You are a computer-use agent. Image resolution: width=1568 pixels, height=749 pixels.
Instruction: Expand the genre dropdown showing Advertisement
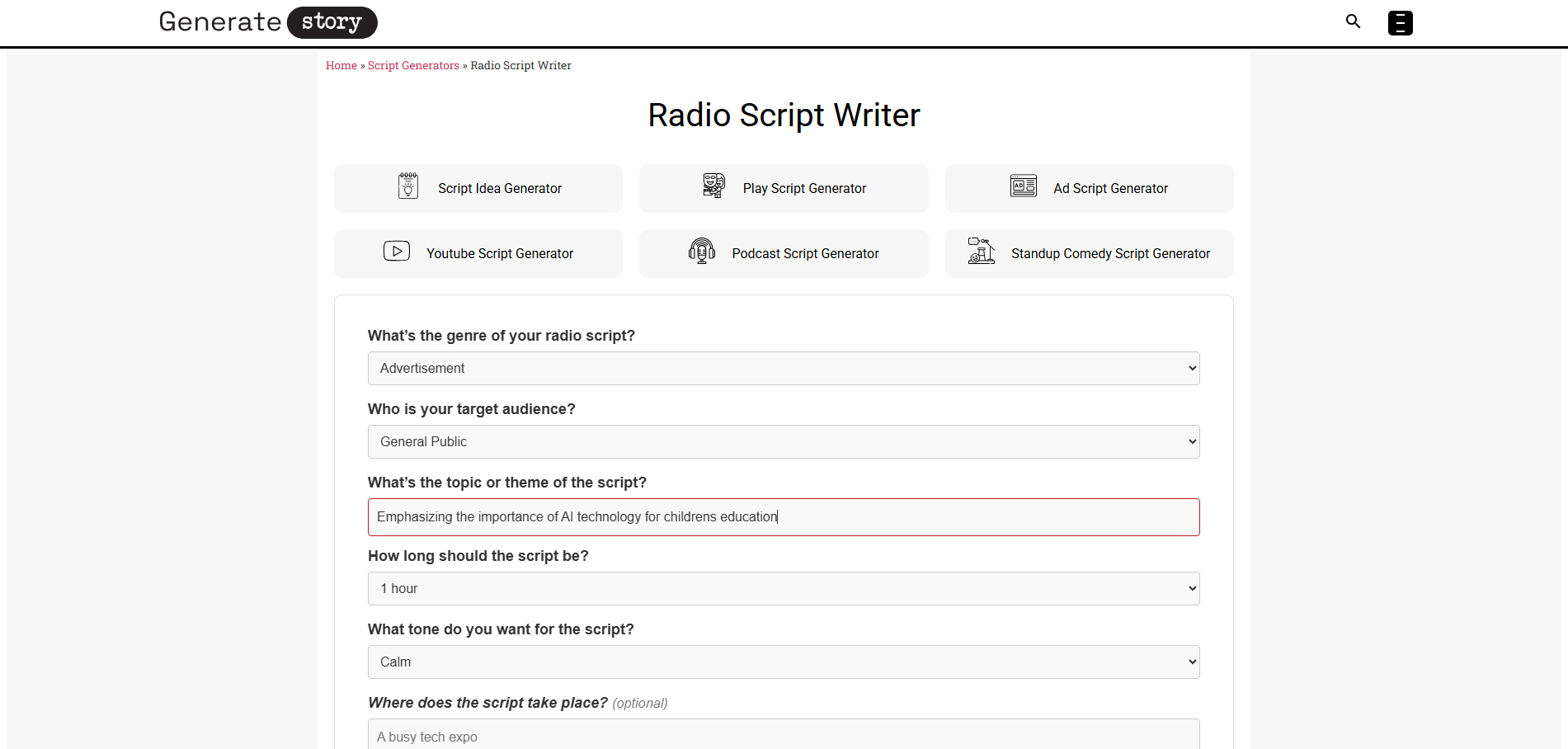(x=784, y=368)
